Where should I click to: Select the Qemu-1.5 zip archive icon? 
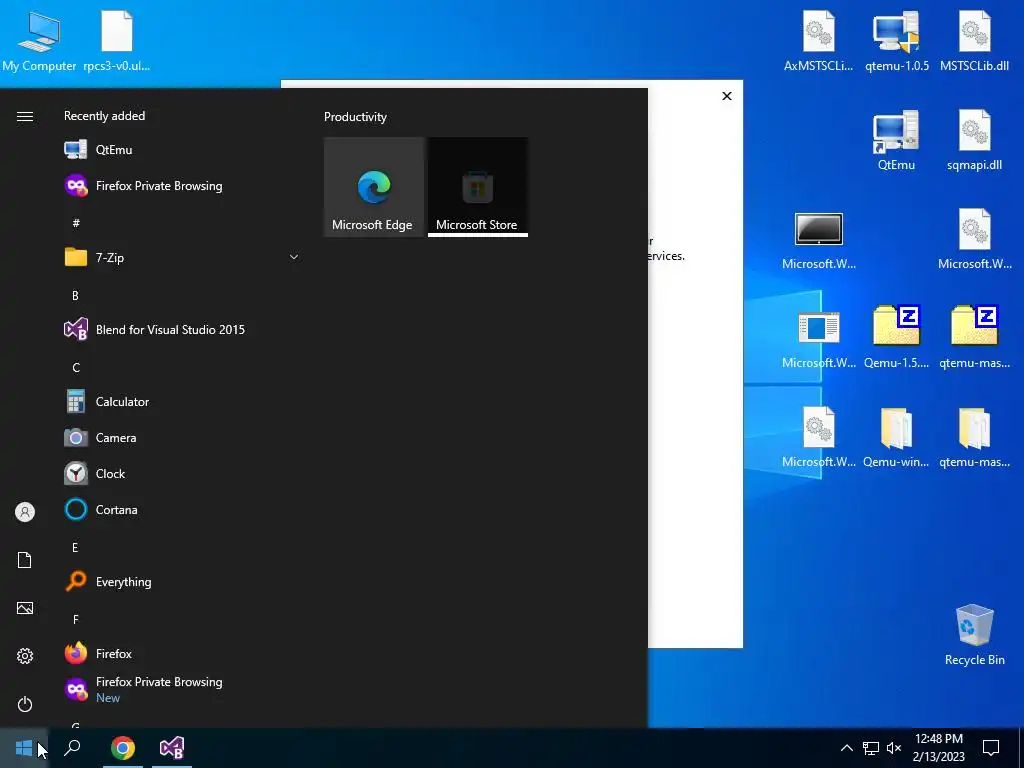coord(896,338)
